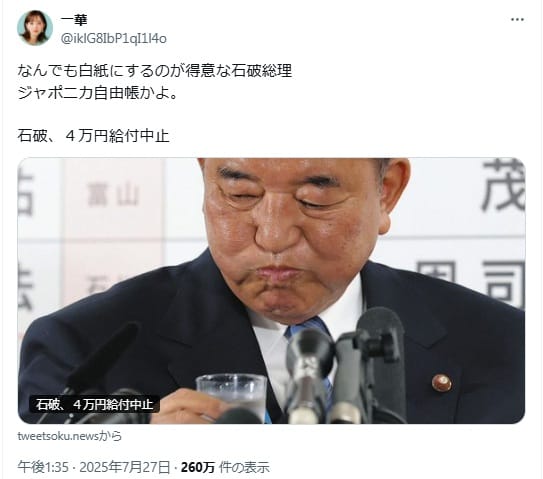
Task: Click the blue striped necktie in photo
Action: (308, 346)
